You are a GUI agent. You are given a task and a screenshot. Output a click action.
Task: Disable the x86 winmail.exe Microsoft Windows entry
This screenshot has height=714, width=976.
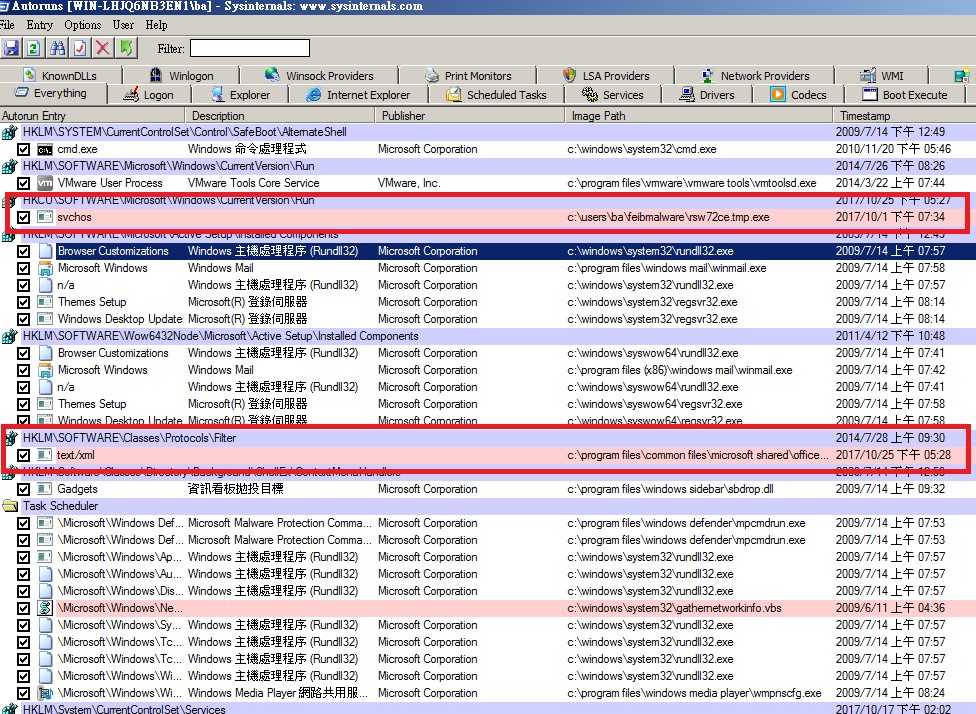[24, 370]
